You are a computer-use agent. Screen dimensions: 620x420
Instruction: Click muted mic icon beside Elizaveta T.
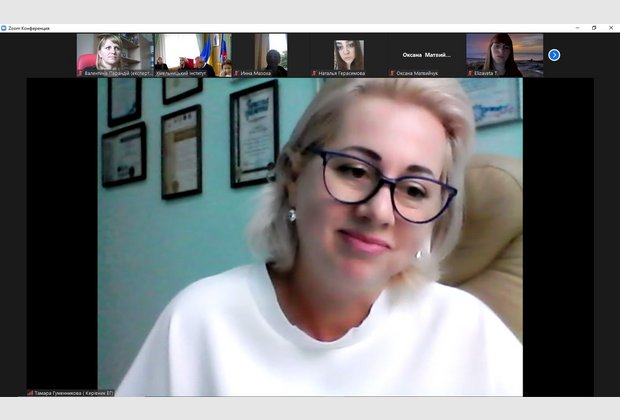click(470, 73)
